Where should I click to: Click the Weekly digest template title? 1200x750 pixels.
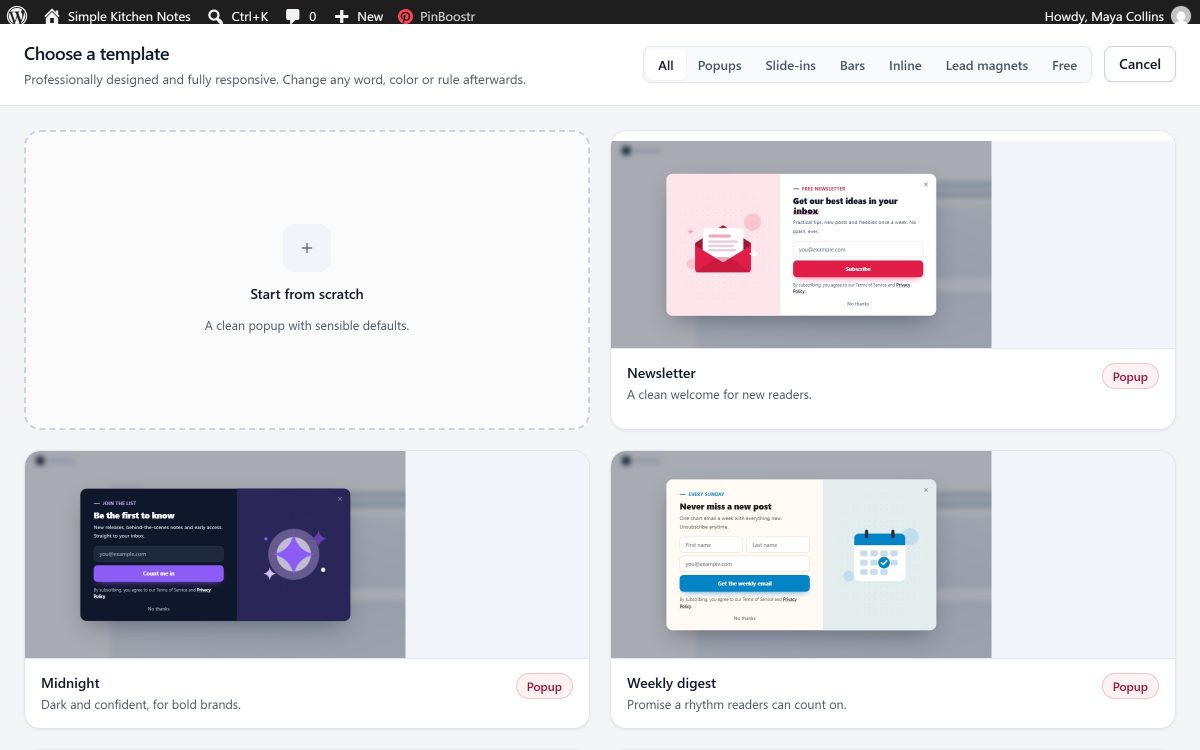671,683
